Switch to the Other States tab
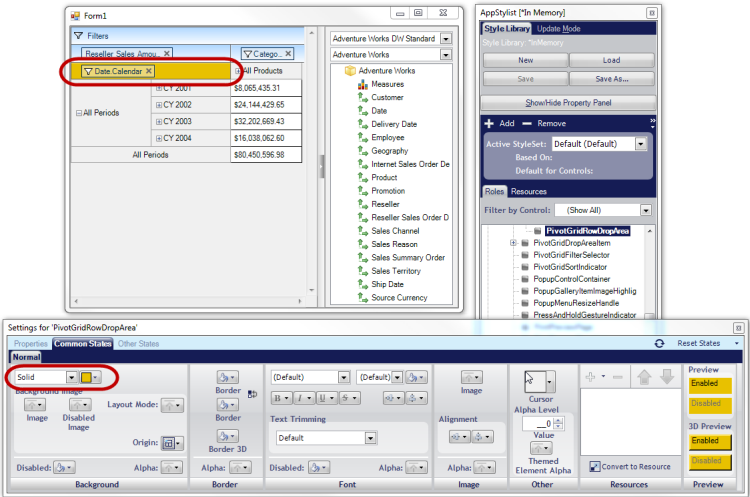Viewport: 750px width, 497px height. 138,344
